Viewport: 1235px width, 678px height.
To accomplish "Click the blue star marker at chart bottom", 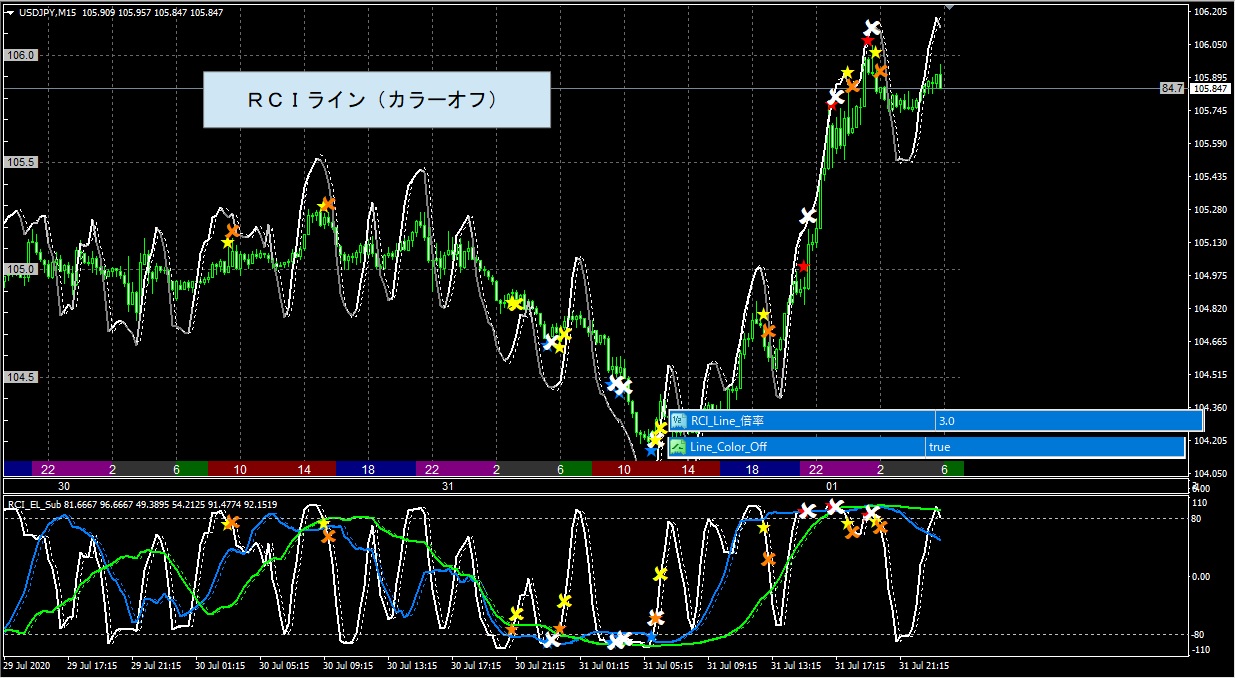I will 651,451.
